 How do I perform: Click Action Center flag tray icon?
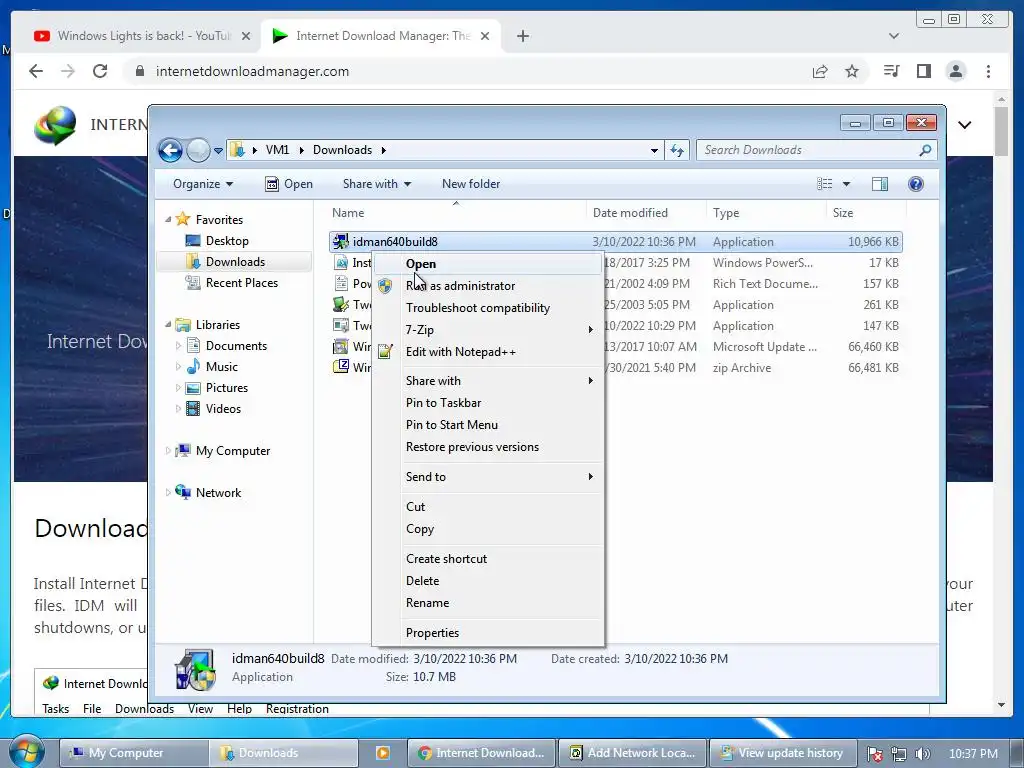pos(875,754)
